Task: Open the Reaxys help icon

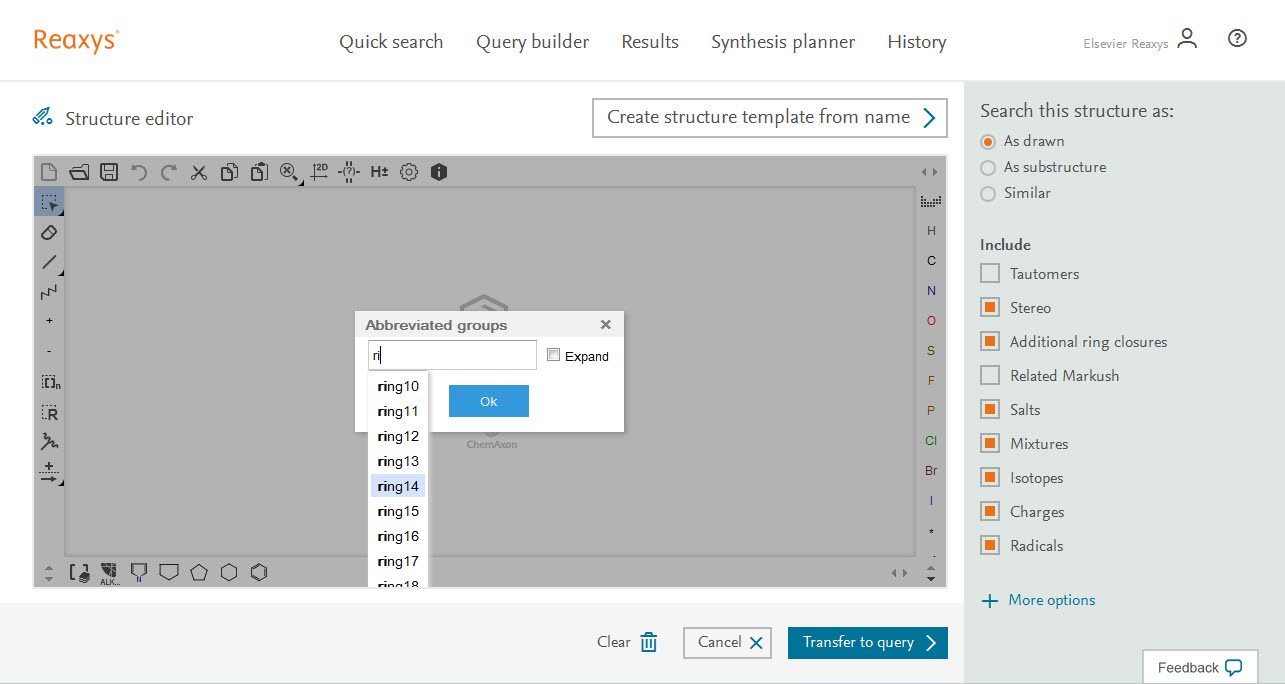Action: pyautogui.click(x=1237, y=39)
